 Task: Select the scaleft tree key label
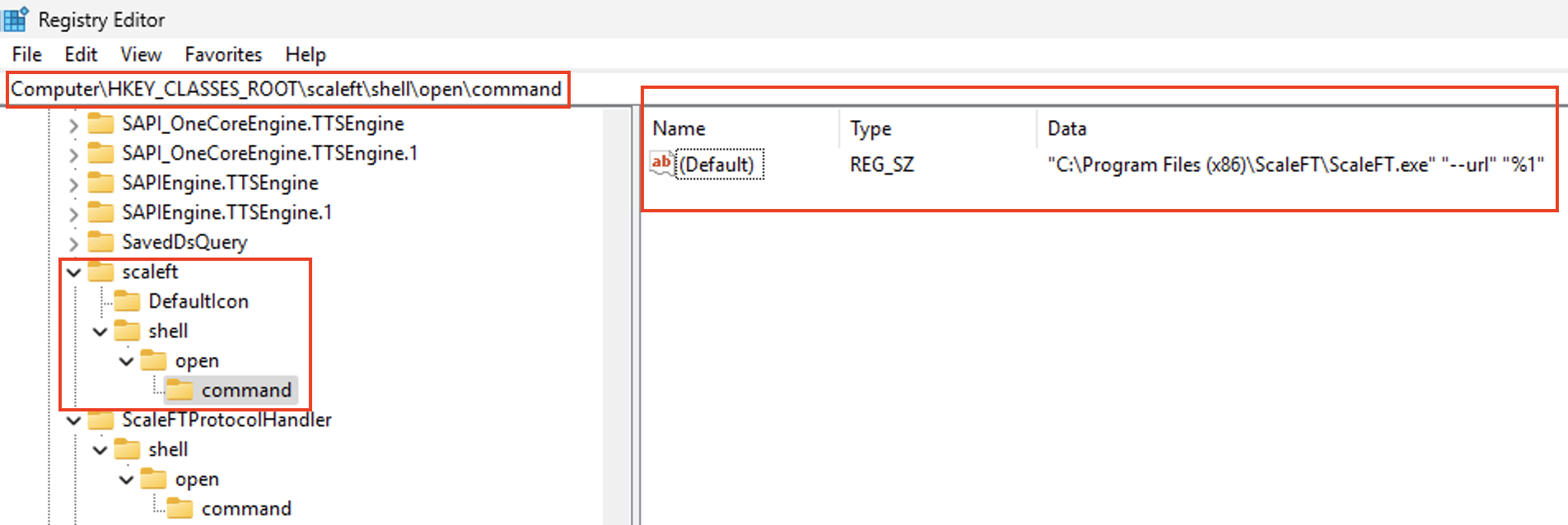[150, 272]
